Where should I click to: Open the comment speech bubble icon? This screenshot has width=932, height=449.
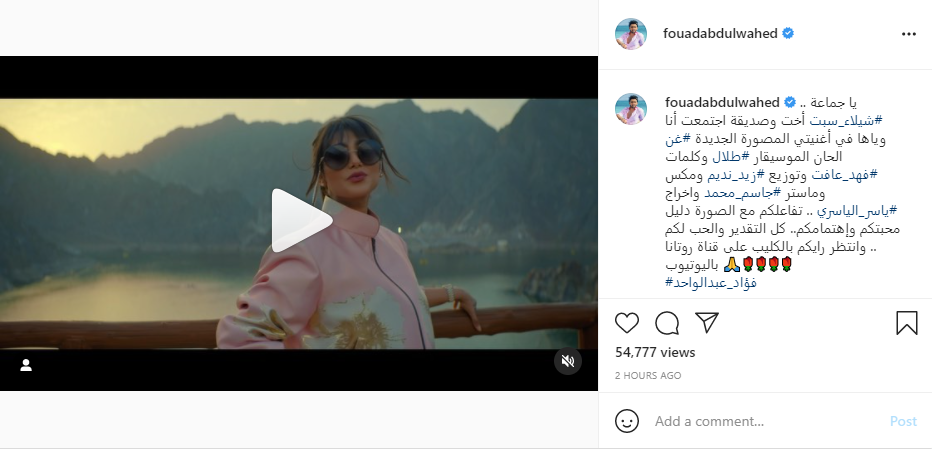(667, 323)
